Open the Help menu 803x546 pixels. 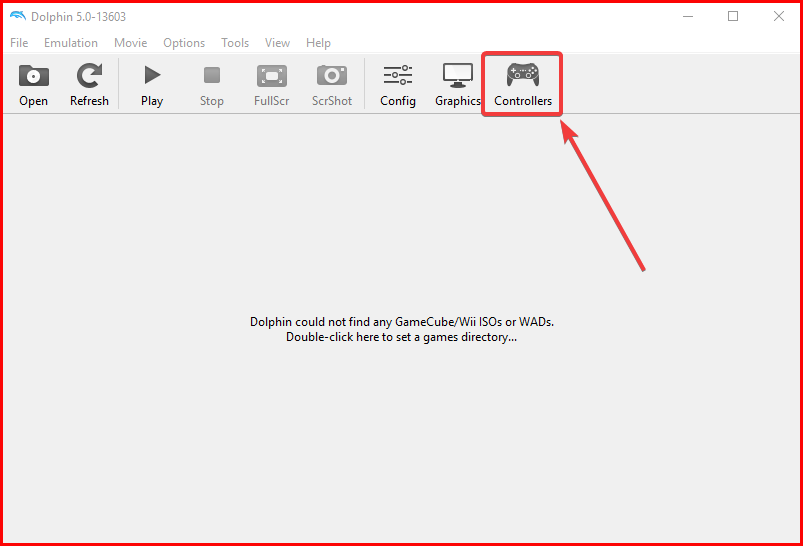[x=318, y=43]
